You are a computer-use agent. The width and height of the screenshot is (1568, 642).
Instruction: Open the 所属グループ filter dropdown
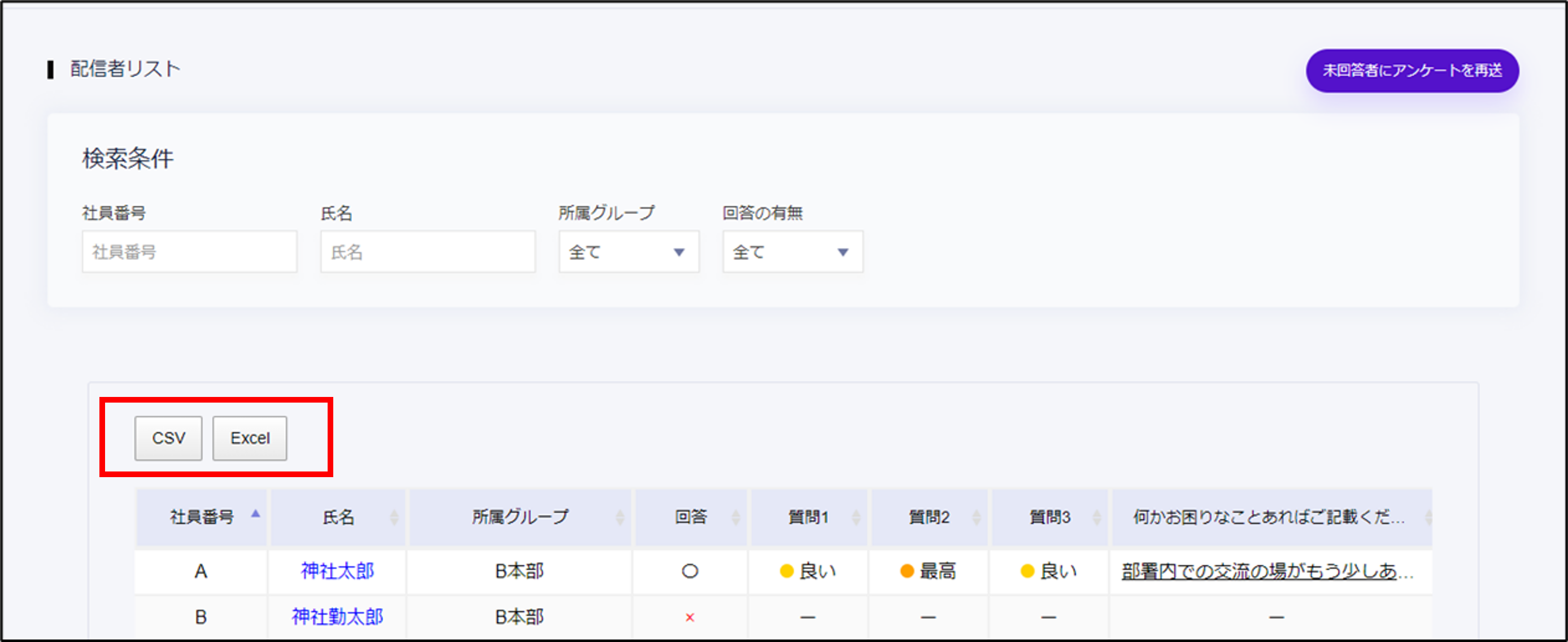[628, 252]
